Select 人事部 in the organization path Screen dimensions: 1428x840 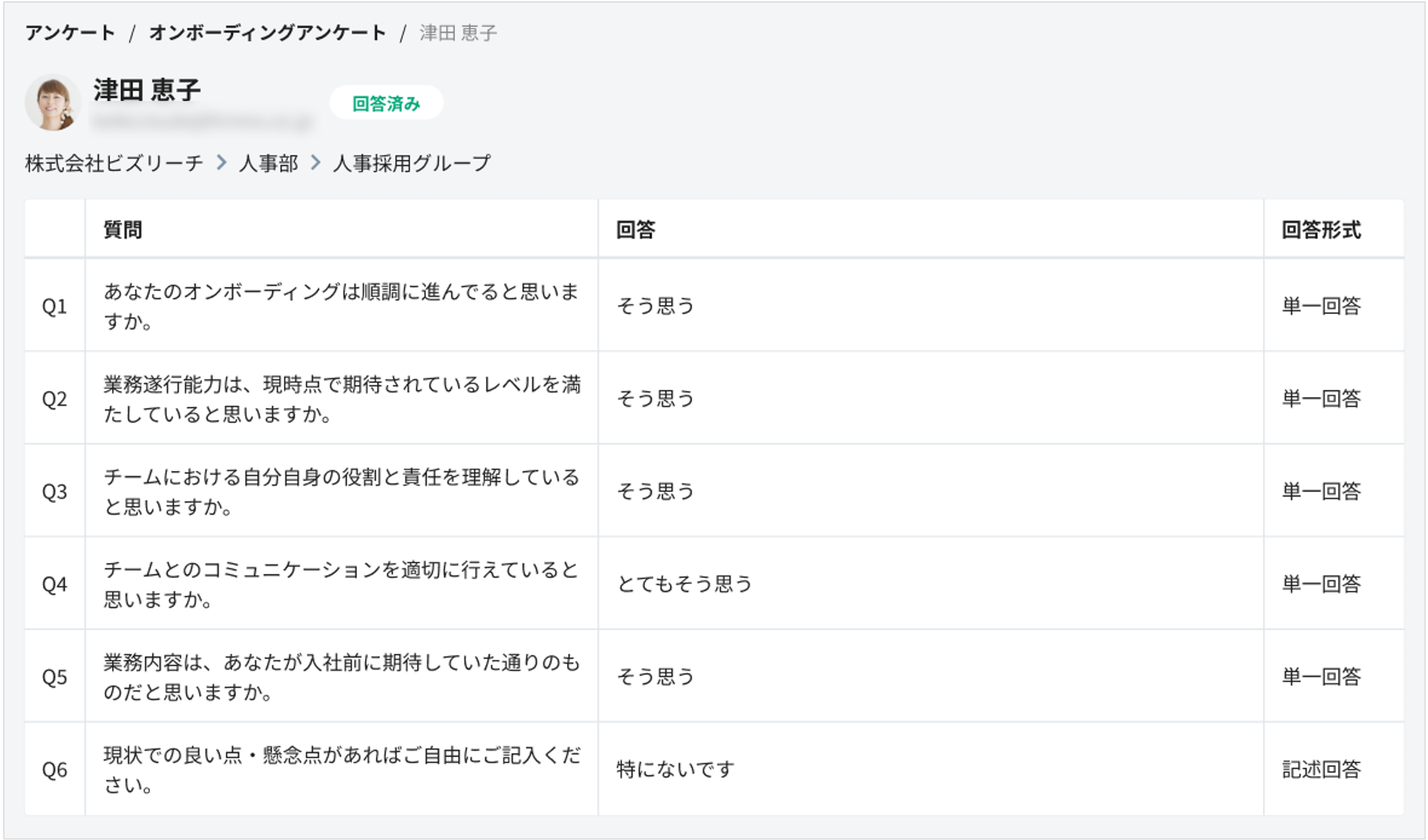point(269,164)
